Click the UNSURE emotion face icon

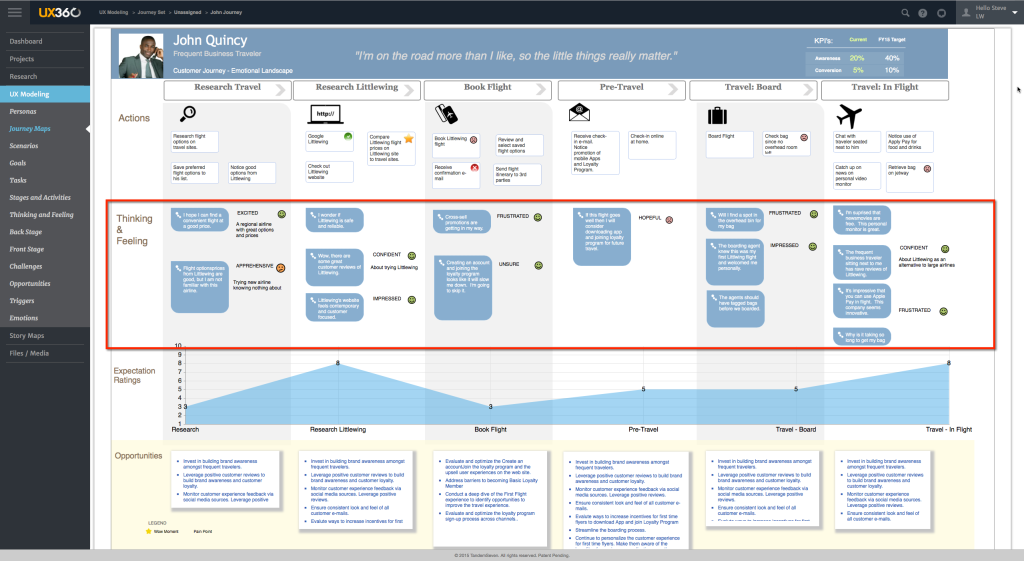pyautogui.click(x=538, y=265)
